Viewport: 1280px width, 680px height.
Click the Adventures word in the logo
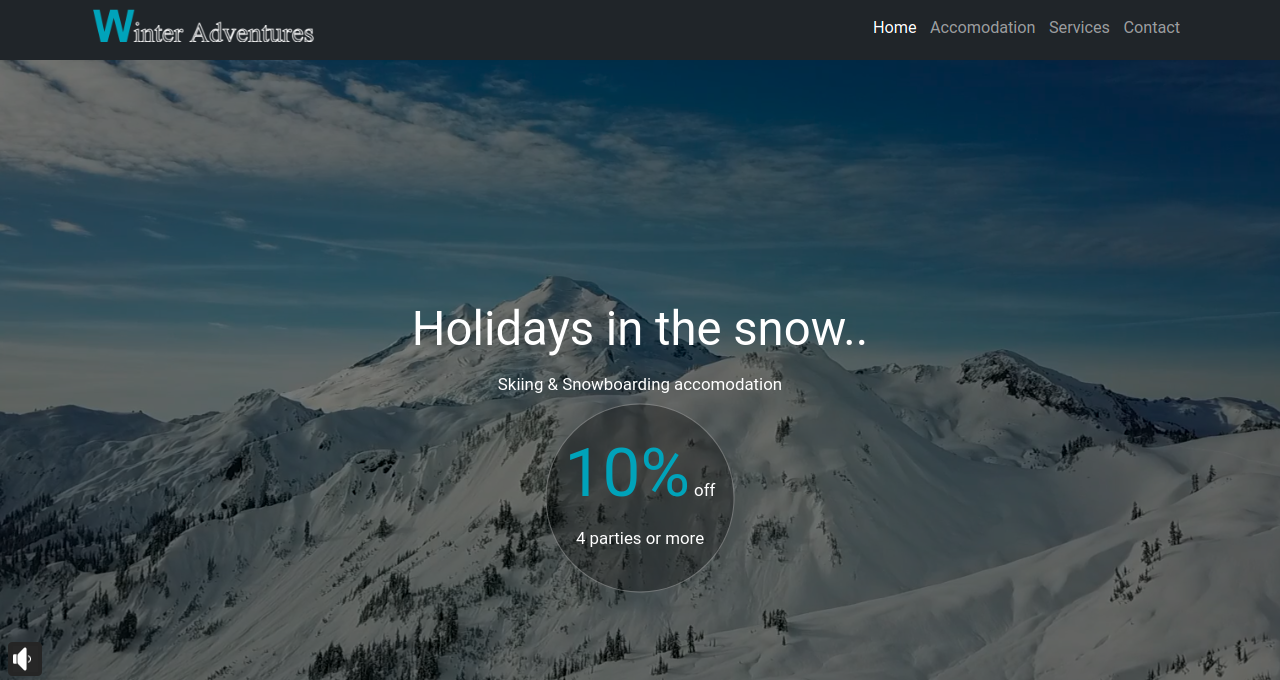tap(251, 33)
